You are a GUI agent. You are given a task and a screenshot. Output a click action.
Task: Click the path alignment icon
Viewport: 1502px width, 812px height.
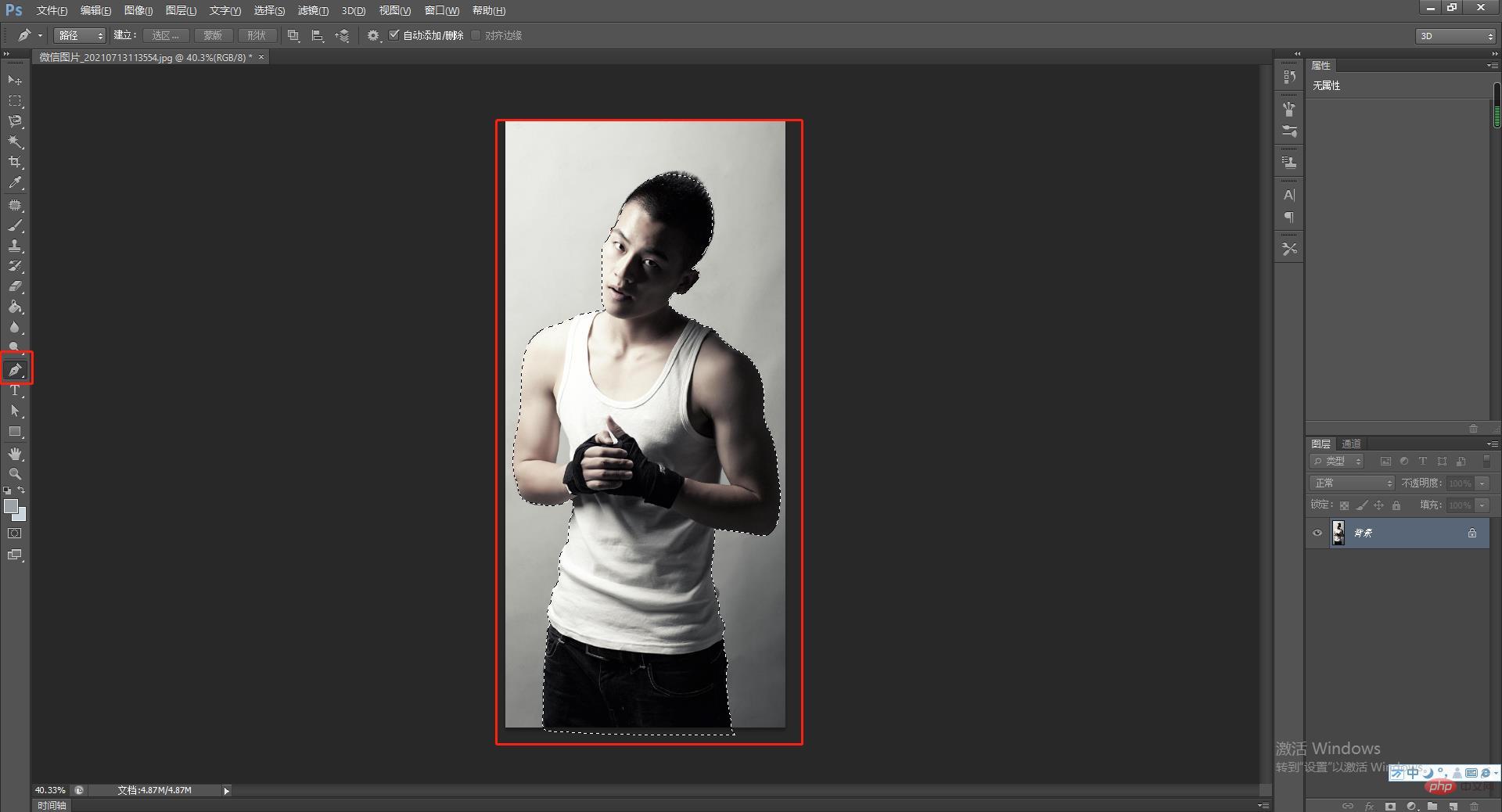[x=318, y=35]
